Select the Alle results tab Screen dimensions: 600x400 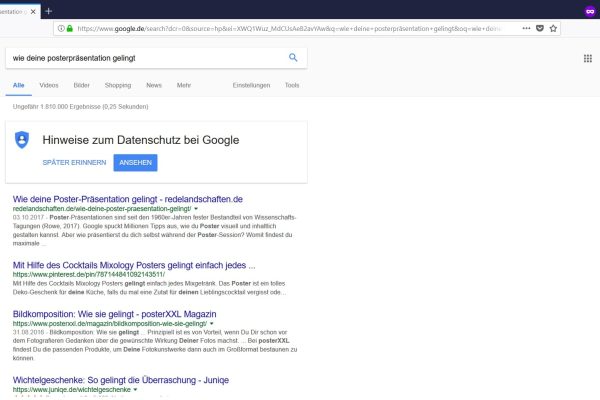click(18, 85)
